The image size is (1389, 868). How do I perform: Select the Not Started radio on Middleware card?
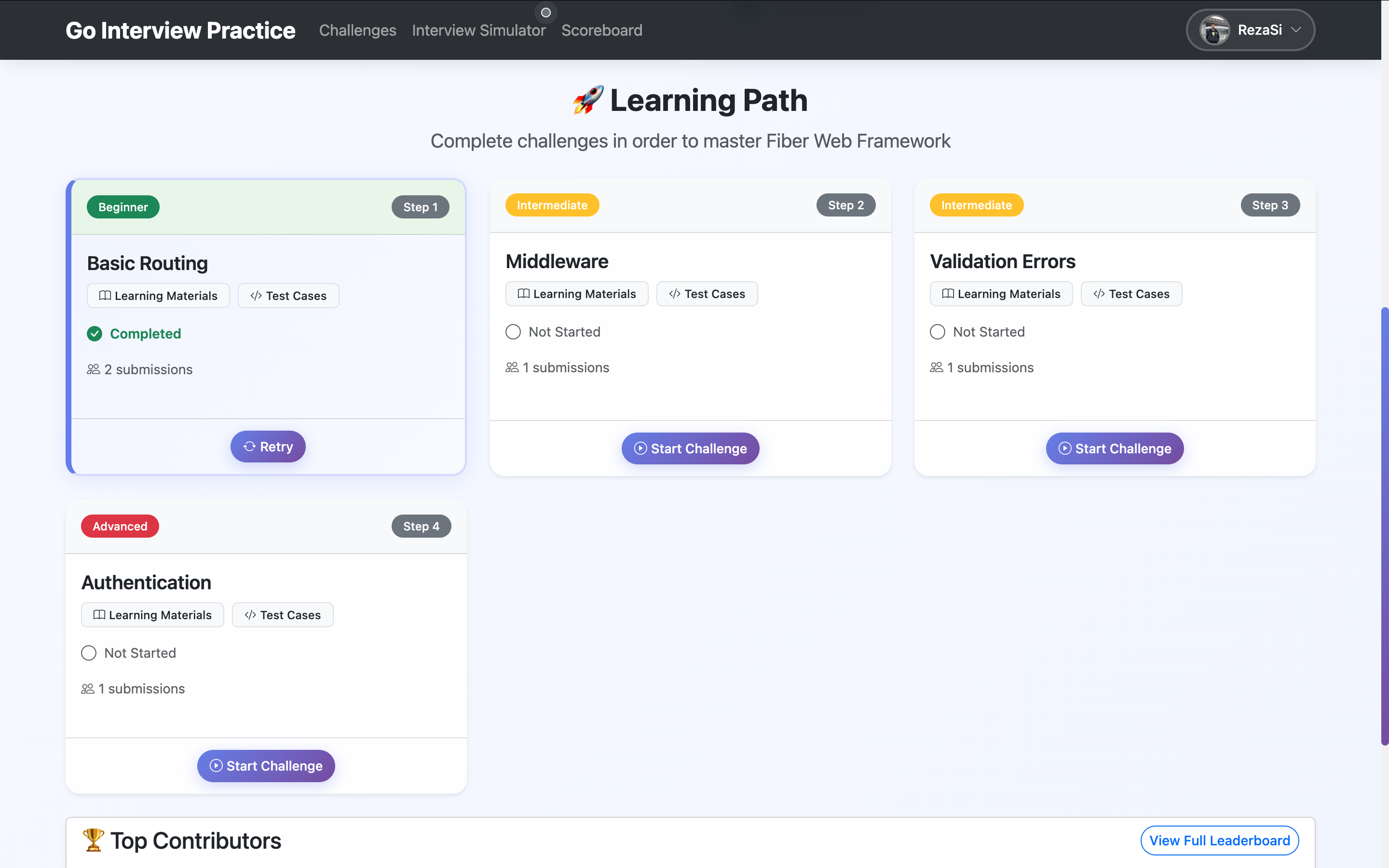tap(513, 331)
